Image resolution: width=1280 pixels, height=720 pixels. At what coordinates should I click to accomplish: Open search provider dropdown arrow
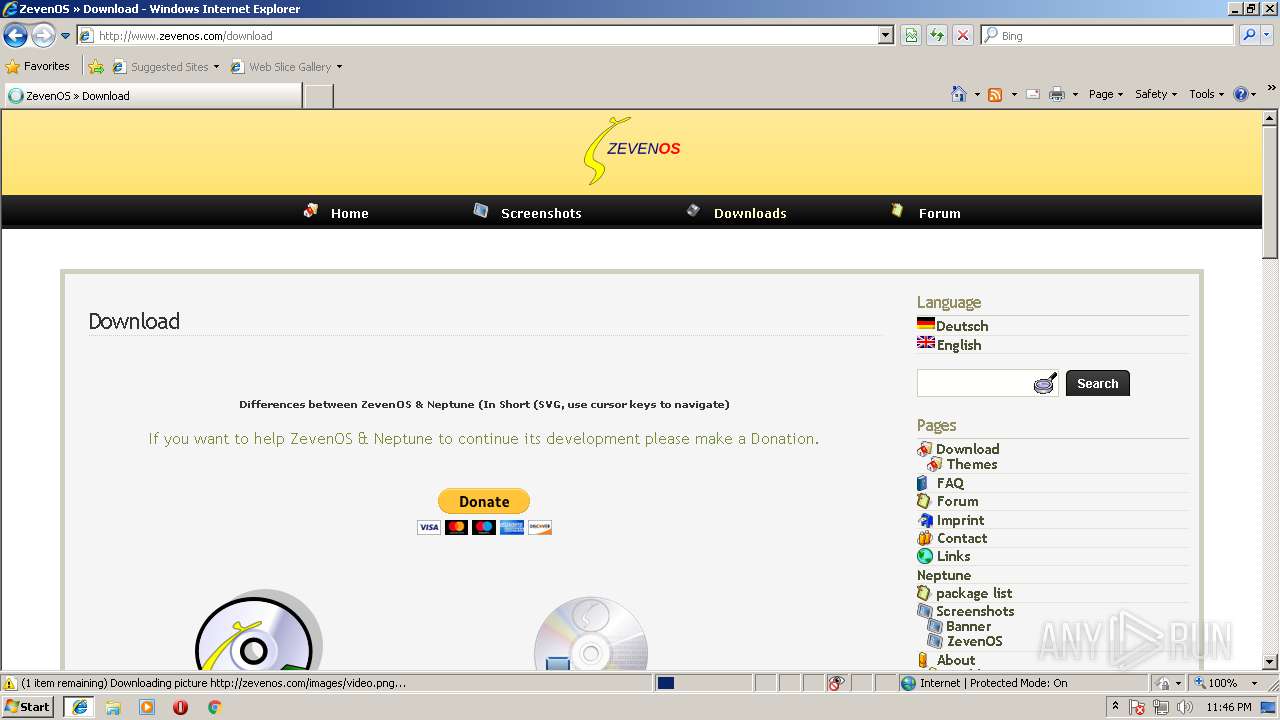click(1267, 36)
